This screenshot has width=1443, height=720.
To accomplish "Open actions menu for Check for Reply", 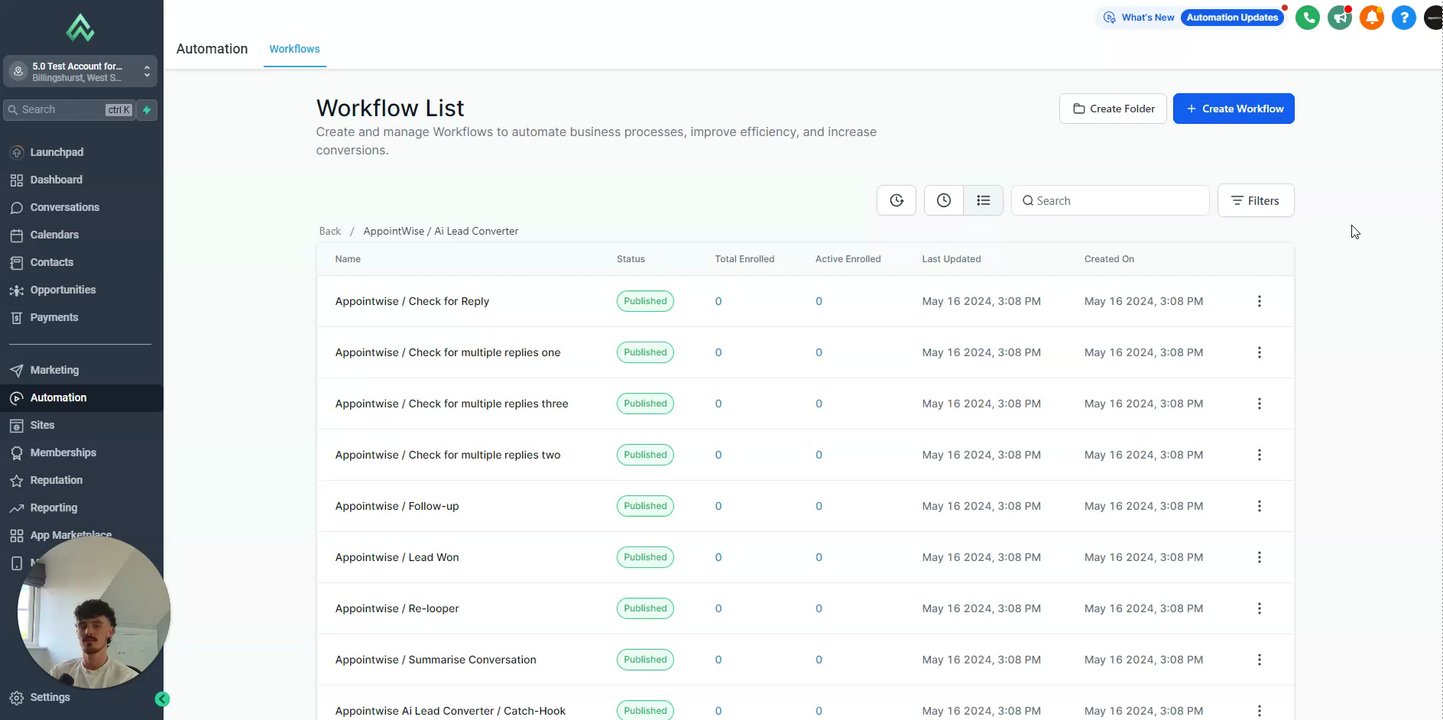I will pos(1259,301).
